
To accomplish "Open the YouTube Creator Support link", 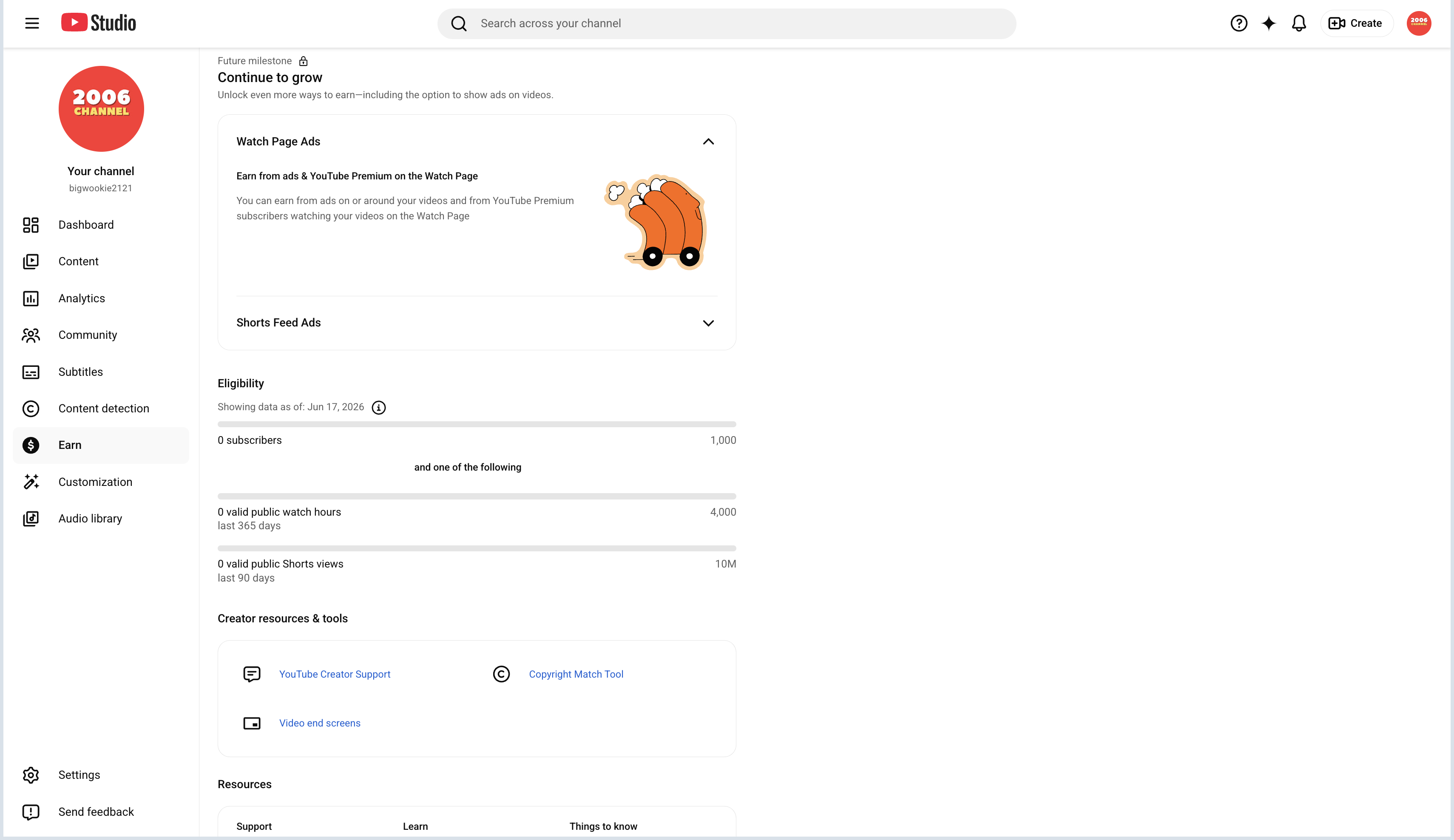I will point(335,674).
